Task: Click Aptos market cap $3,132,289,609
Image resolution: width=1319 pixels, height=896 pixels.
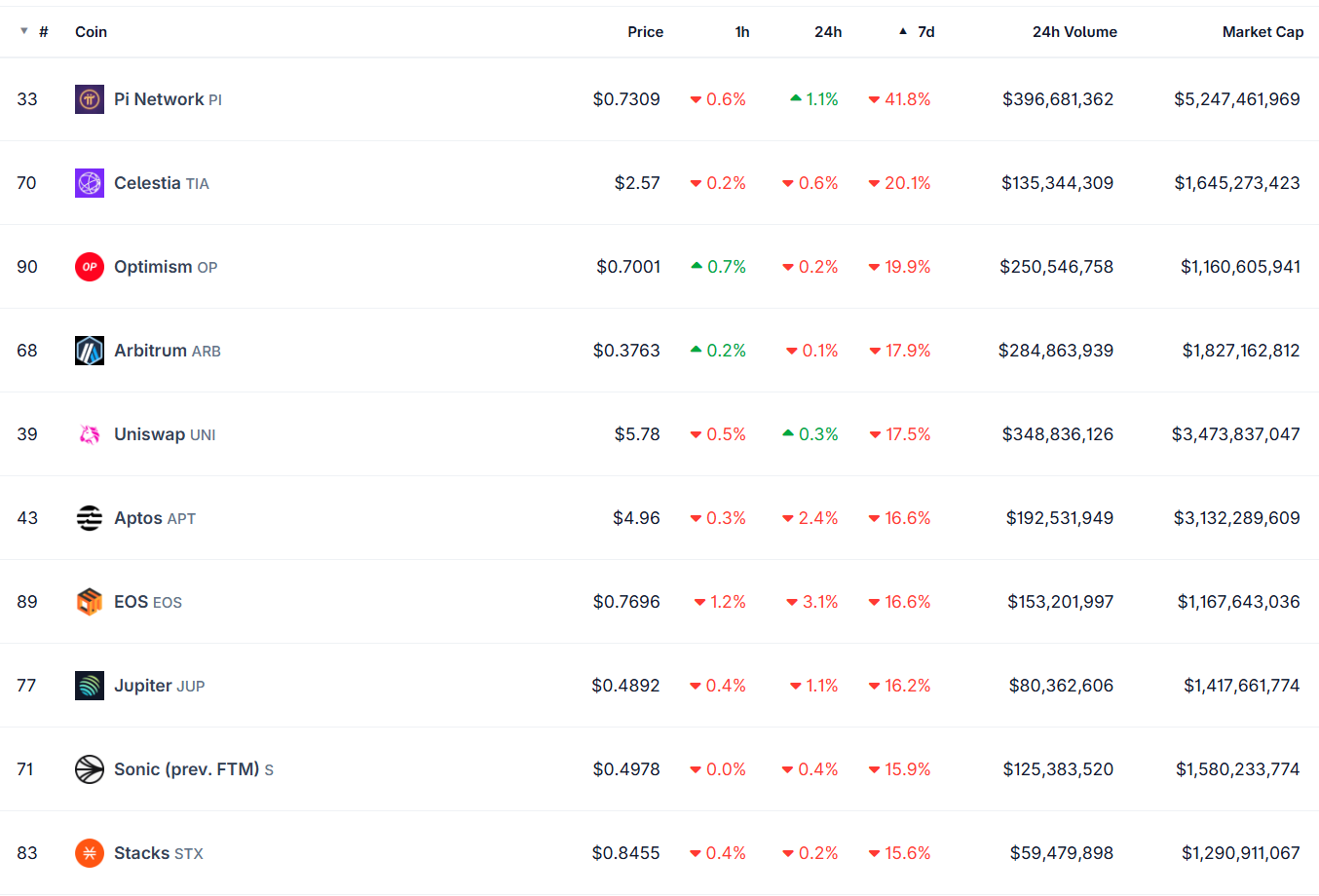Action: [1237, 518]
